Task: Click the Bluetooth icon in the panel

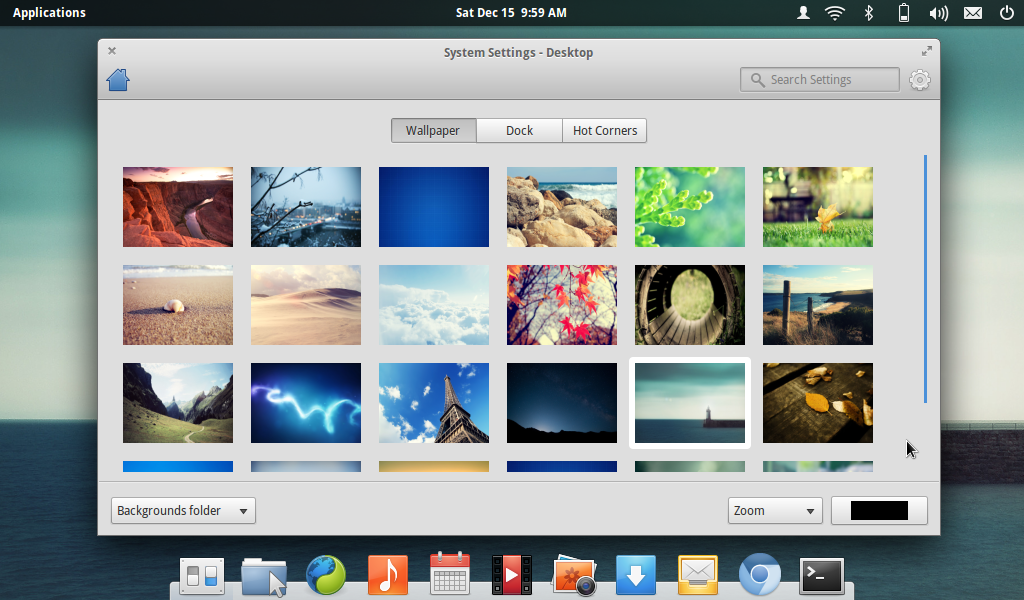Action: [x=868, y=13]
